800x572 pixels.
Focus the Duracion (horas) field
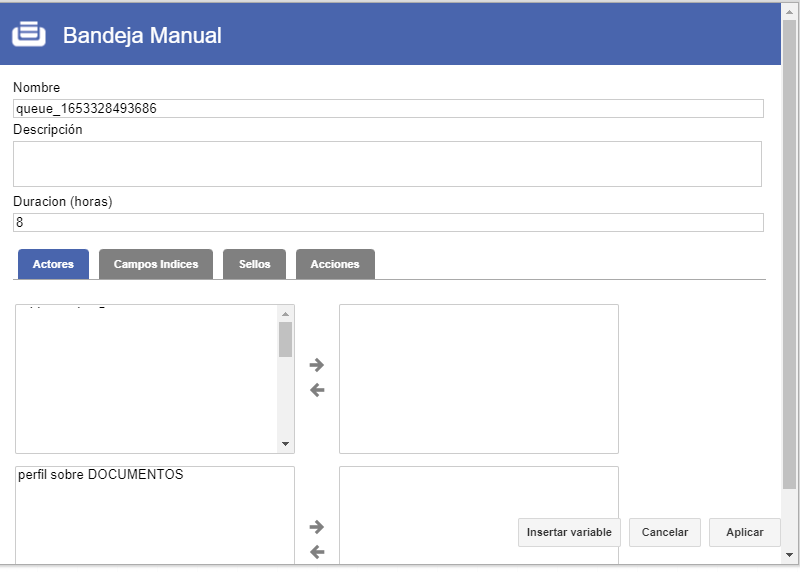388,222
